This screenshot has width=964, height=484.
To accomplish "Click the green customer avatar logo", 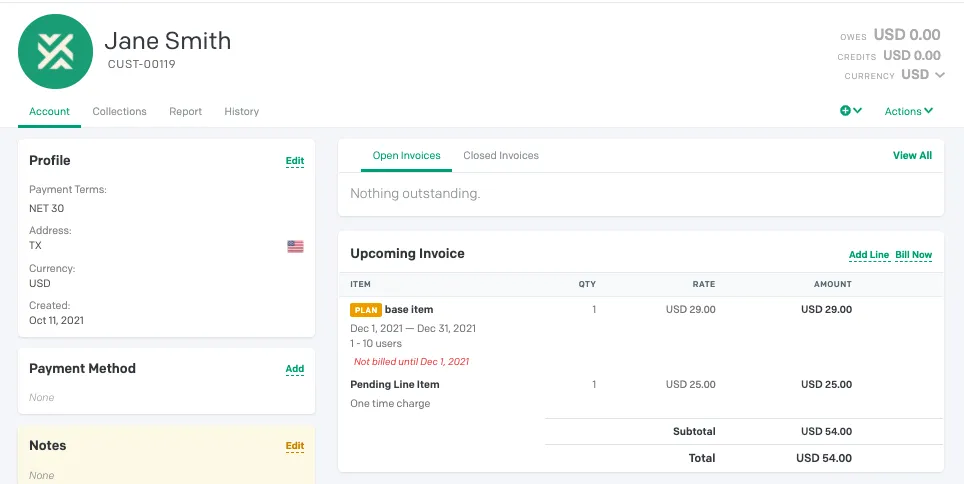I will (x=55, y=52).
